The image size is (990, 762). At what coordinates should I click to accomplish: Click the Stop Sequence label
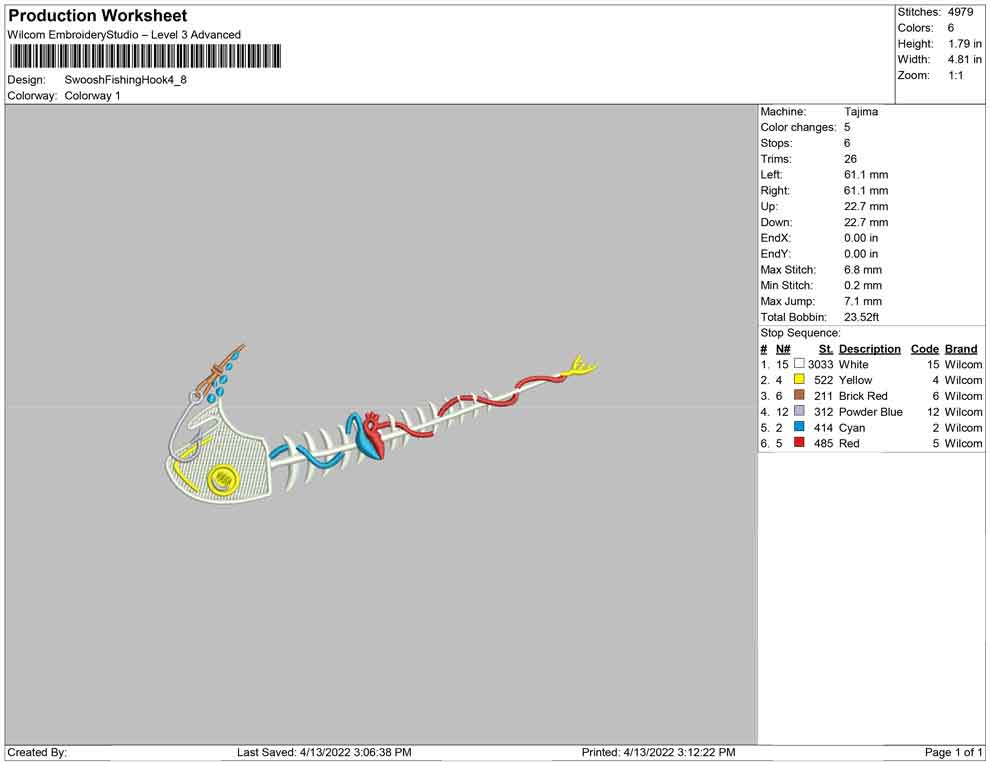coord(800,333)
